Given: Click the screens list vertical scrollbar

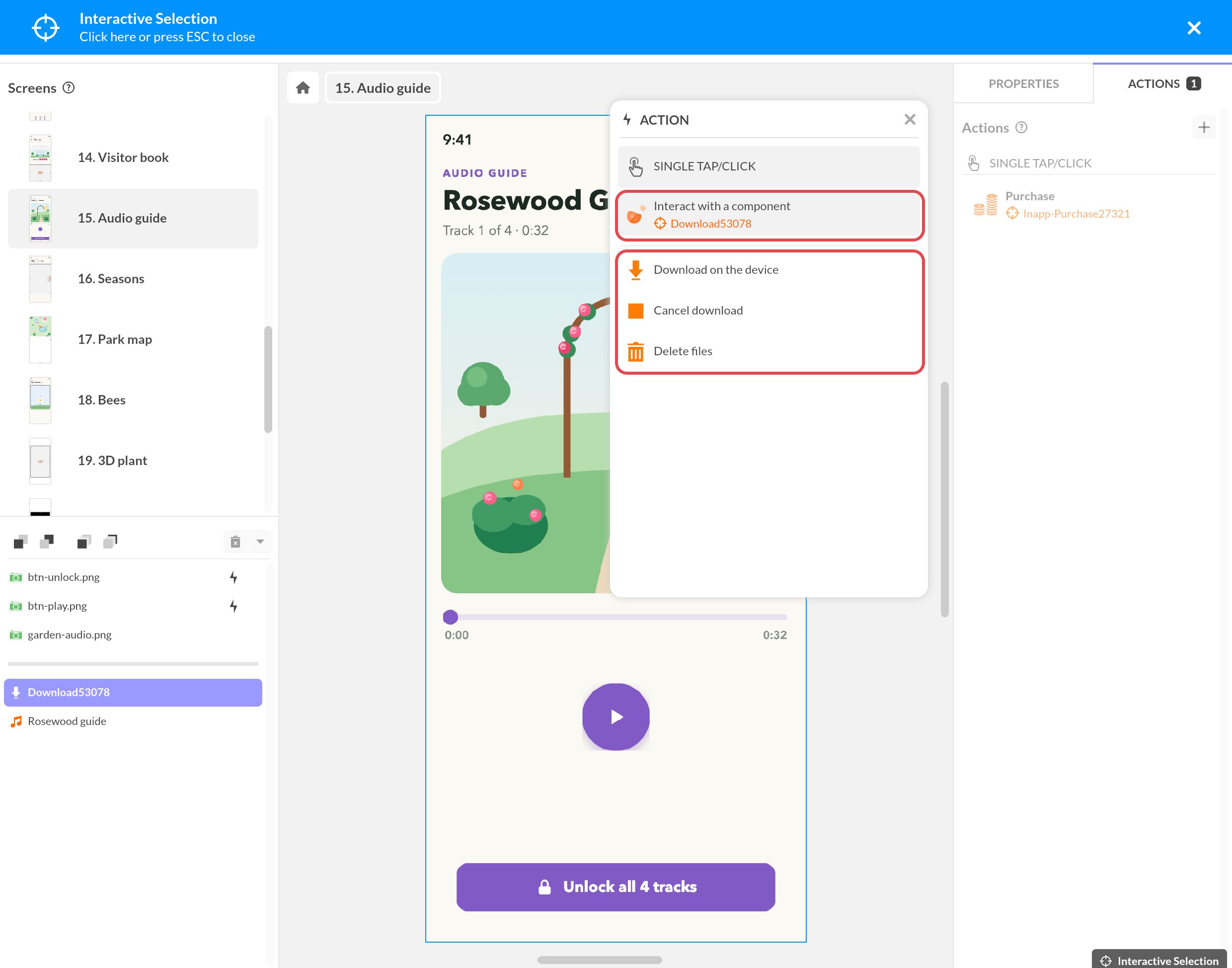Looking at the screenshot, I should coord(268,380).
